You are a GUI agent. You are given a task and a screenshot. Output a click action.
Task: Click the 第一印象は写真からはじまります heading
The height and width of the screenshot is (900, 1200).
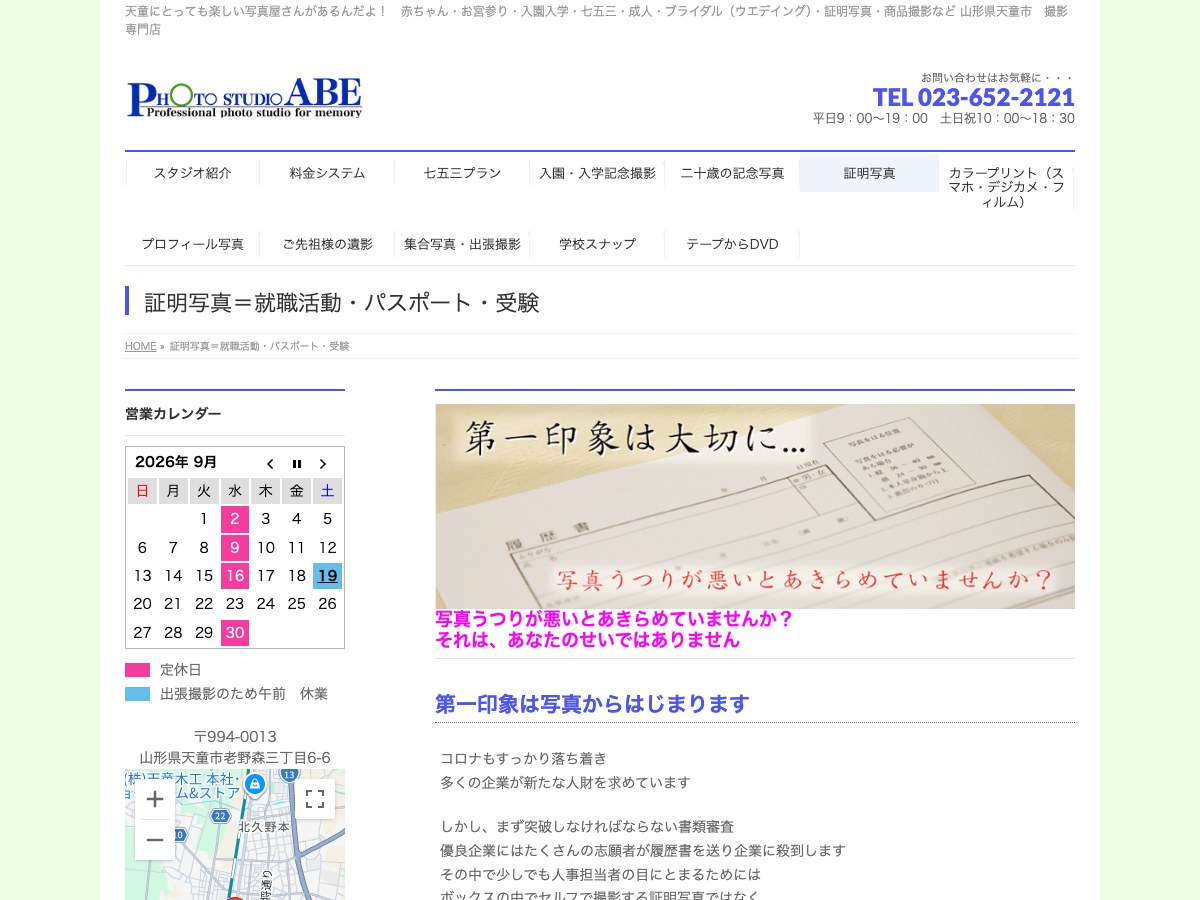pos(592,704)
